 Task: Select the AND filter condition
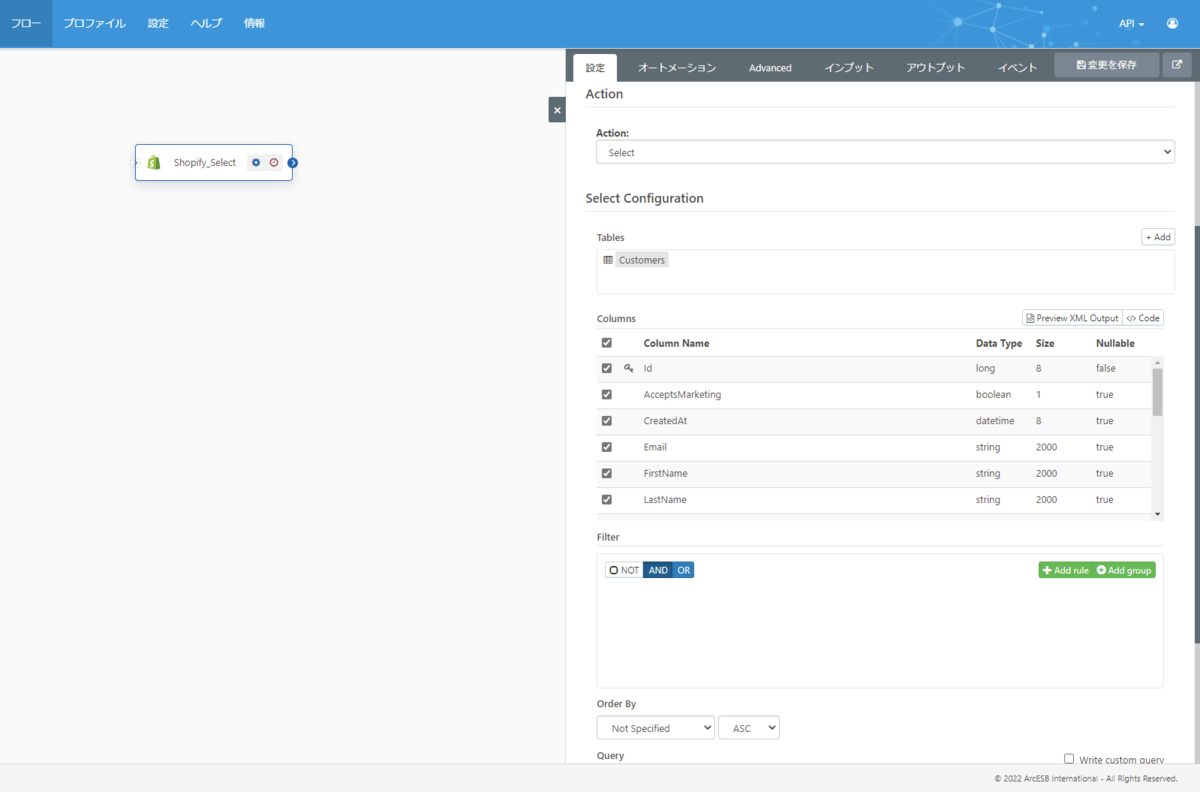[x=658, y=570]
